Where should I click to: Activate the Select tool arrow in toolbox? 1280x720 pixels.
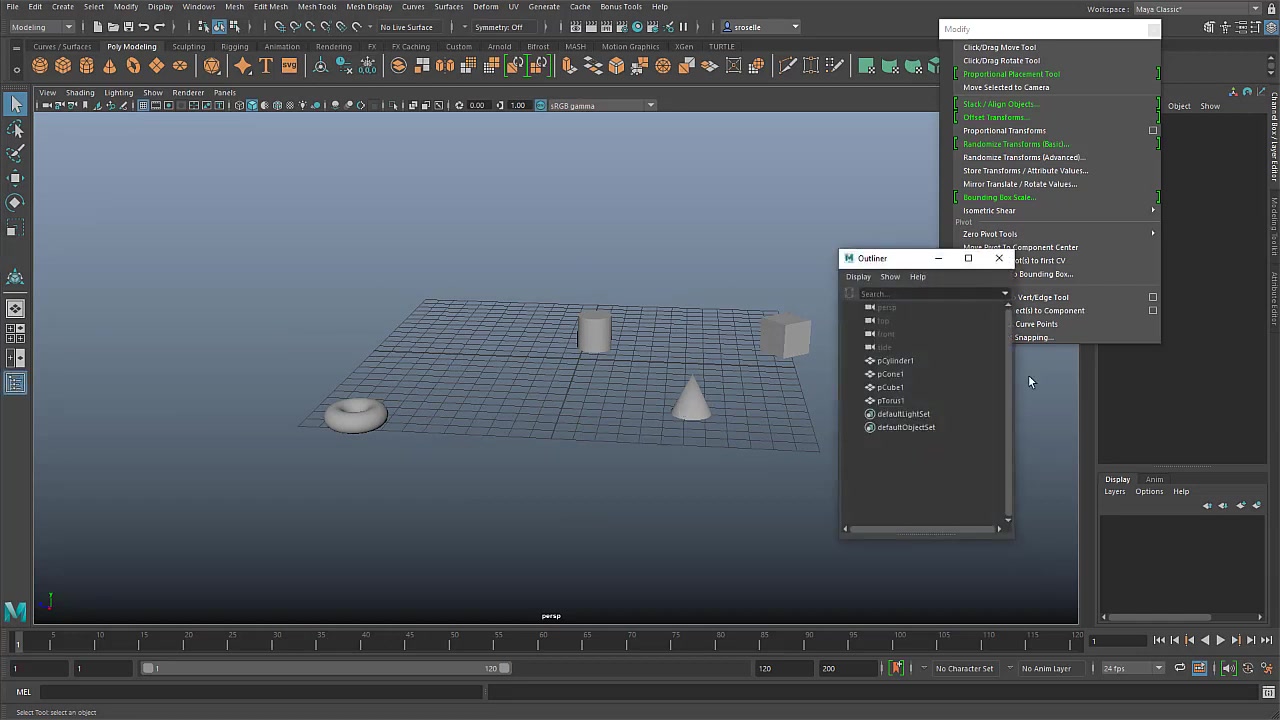(x=16, y=105)
